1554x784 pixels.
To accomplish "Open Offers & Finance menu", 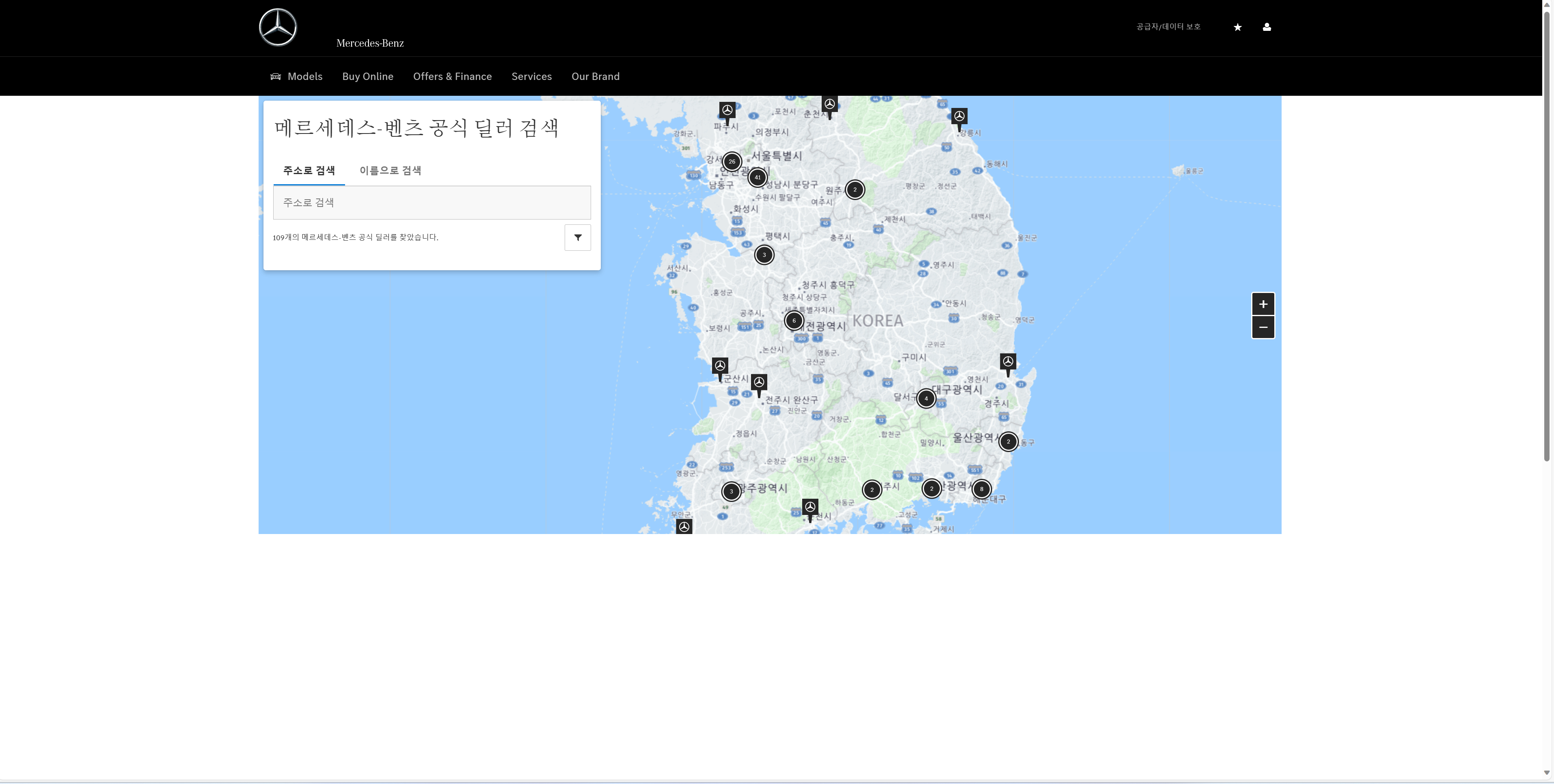I will pos(452,77).
